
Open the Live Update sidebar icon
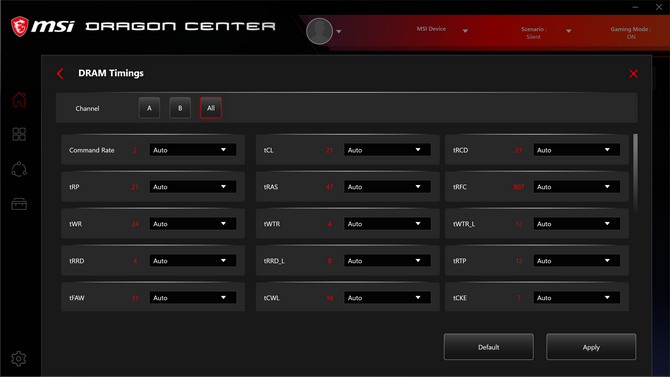(19, 169)
